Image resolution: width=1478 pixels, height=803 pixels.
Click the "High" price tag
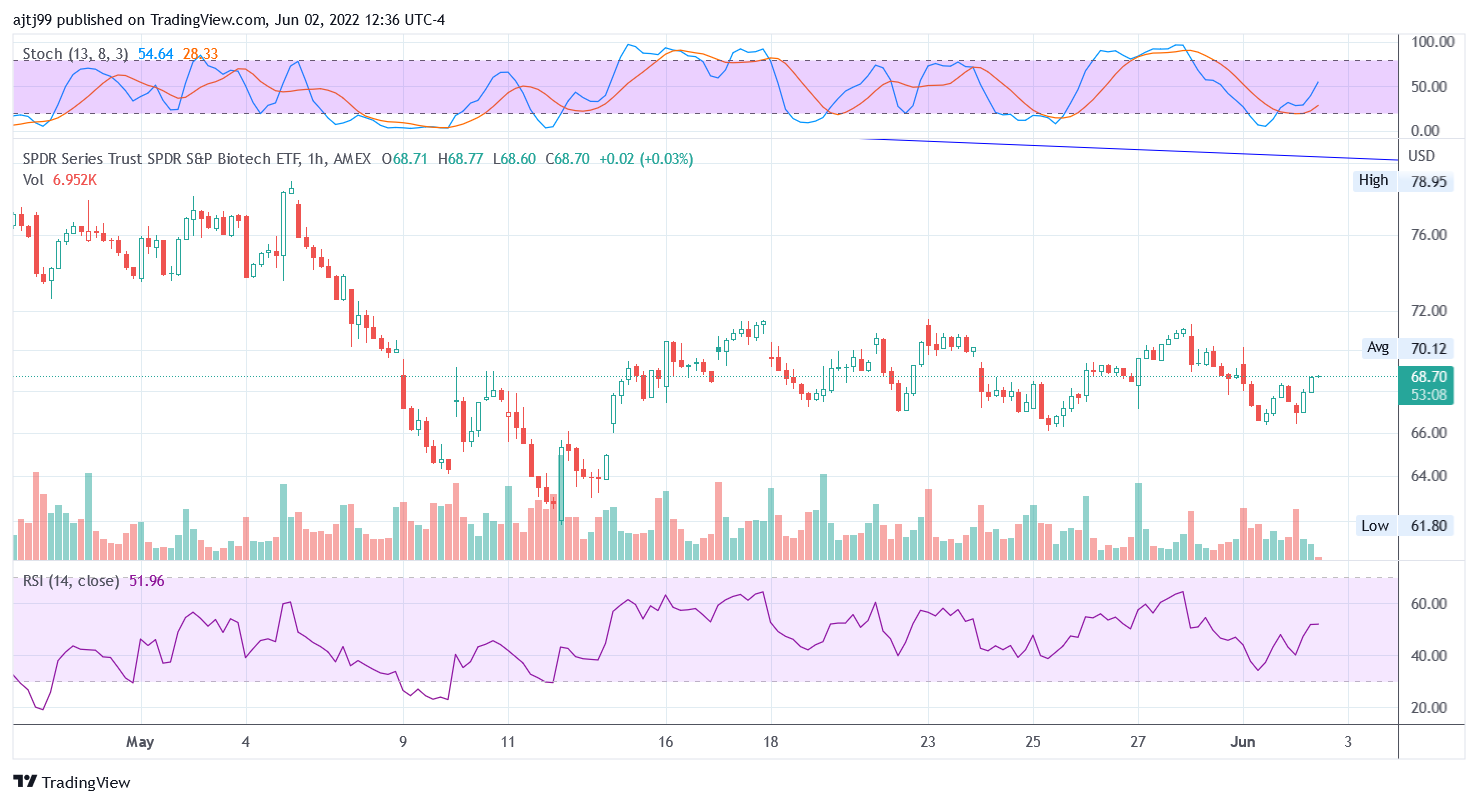click(1373, 181)
